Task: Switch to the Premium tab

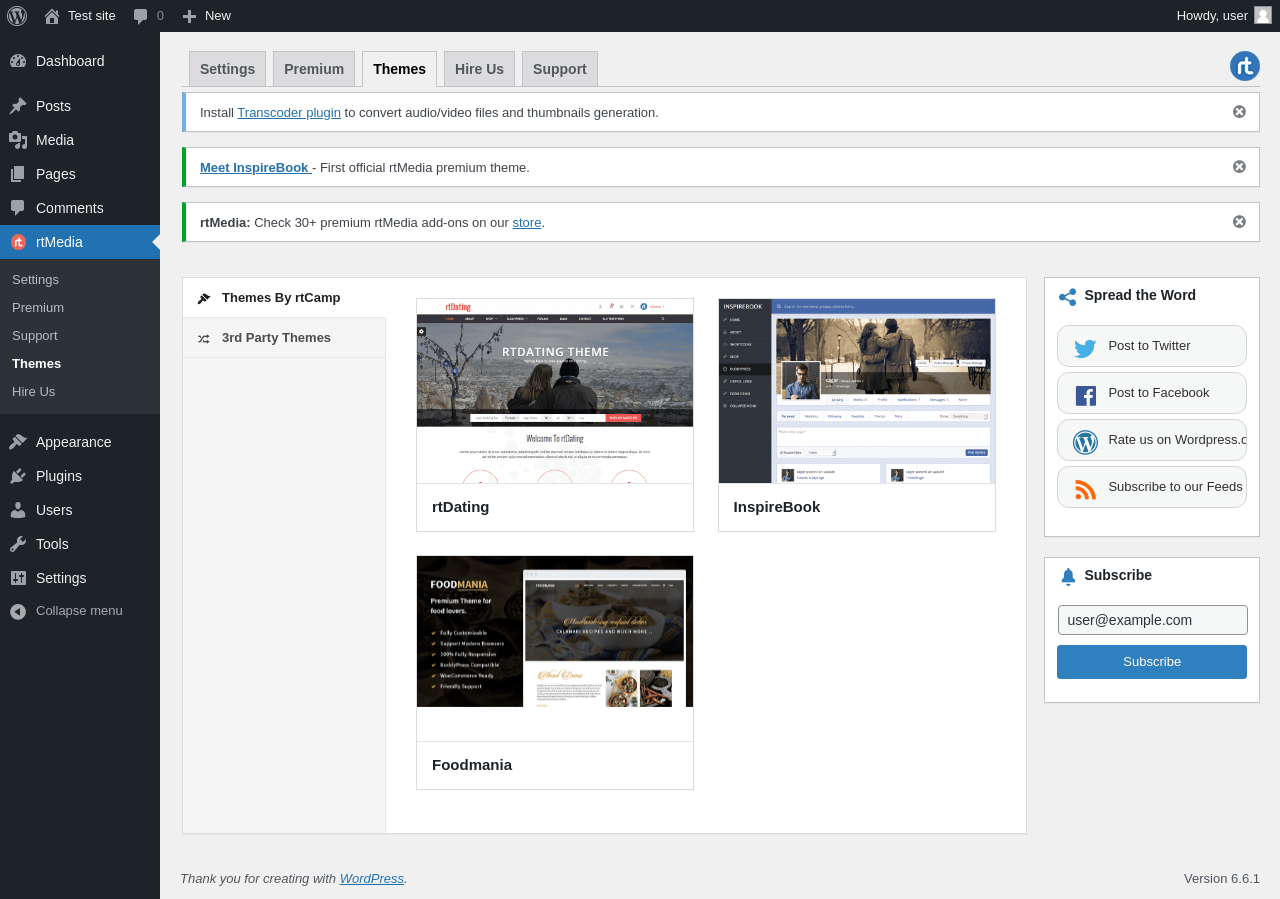Action: pos(313,69)
